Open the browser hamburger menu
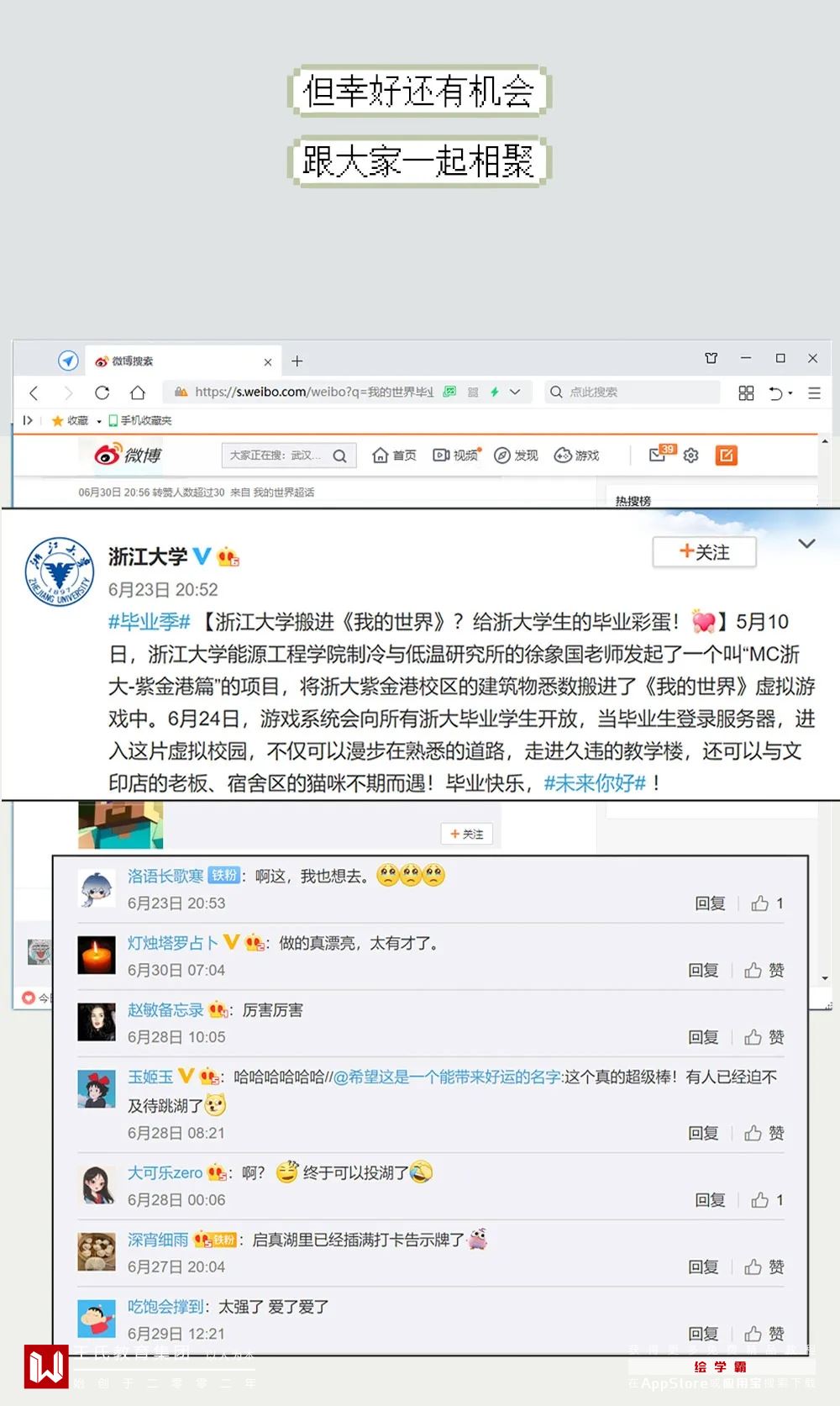 (x=814, y=392)
